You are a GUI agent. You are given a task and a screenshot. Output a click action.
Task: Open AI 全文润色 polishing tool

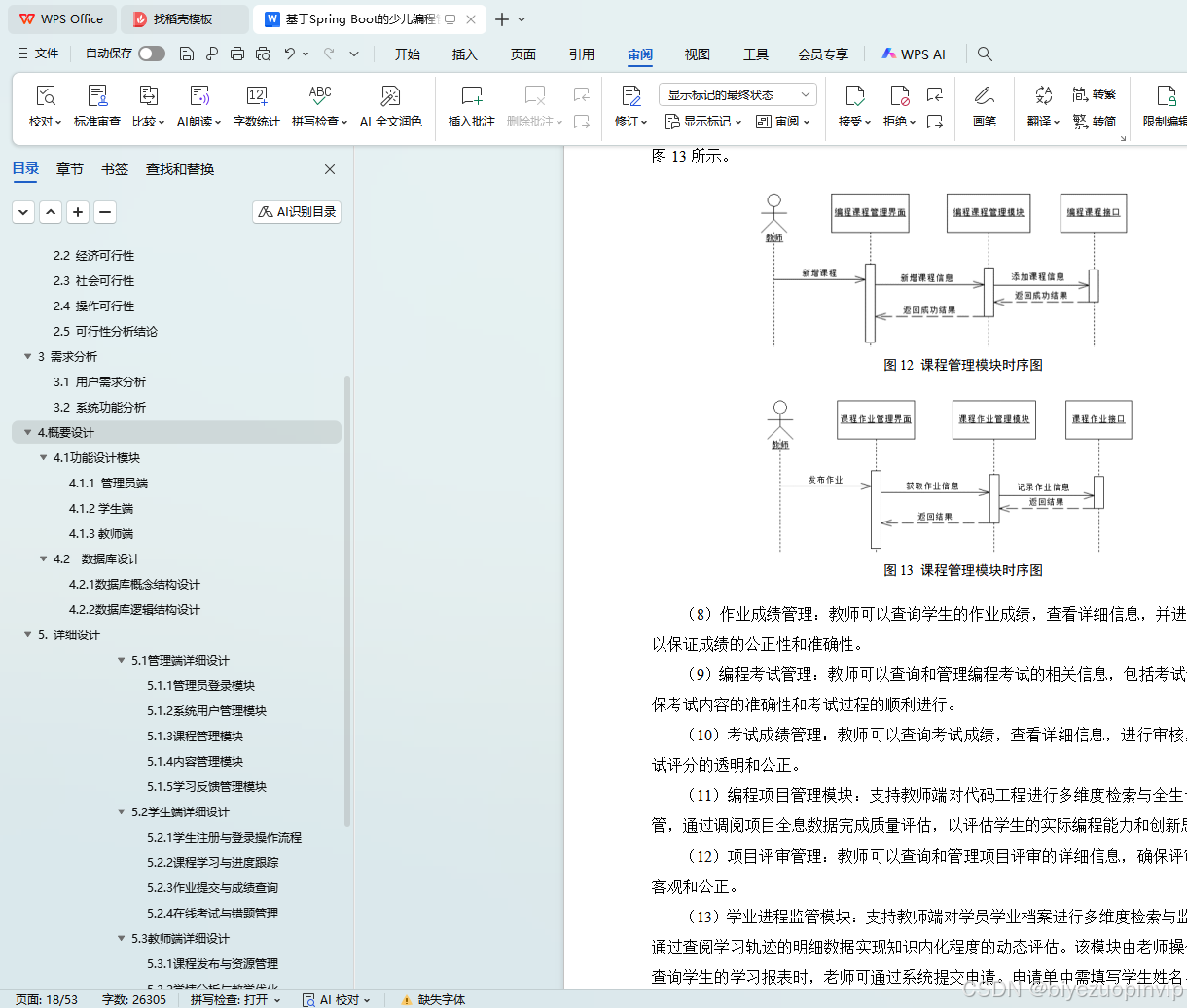click(x=390, y=105)
